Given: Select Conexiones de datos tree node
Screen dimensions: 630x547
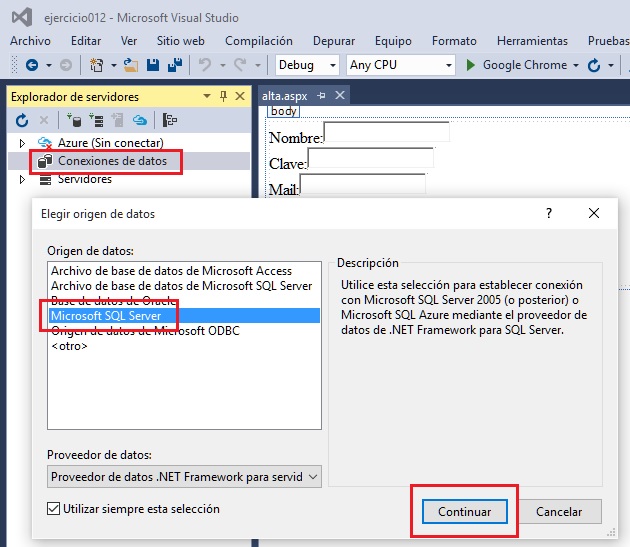Looking at the screenshot, I should [112, 161].
